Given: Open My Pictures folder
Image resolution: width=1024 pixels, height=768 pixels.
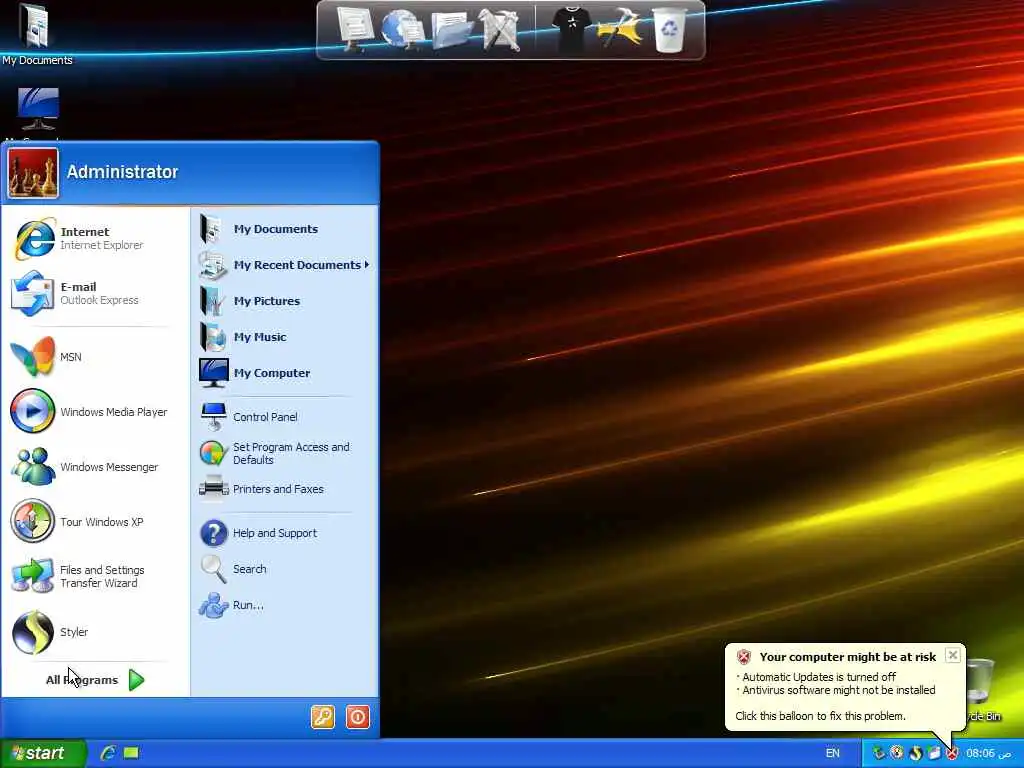Looking at the screenshot, I should pyautogui.click(x=285, y=300).
